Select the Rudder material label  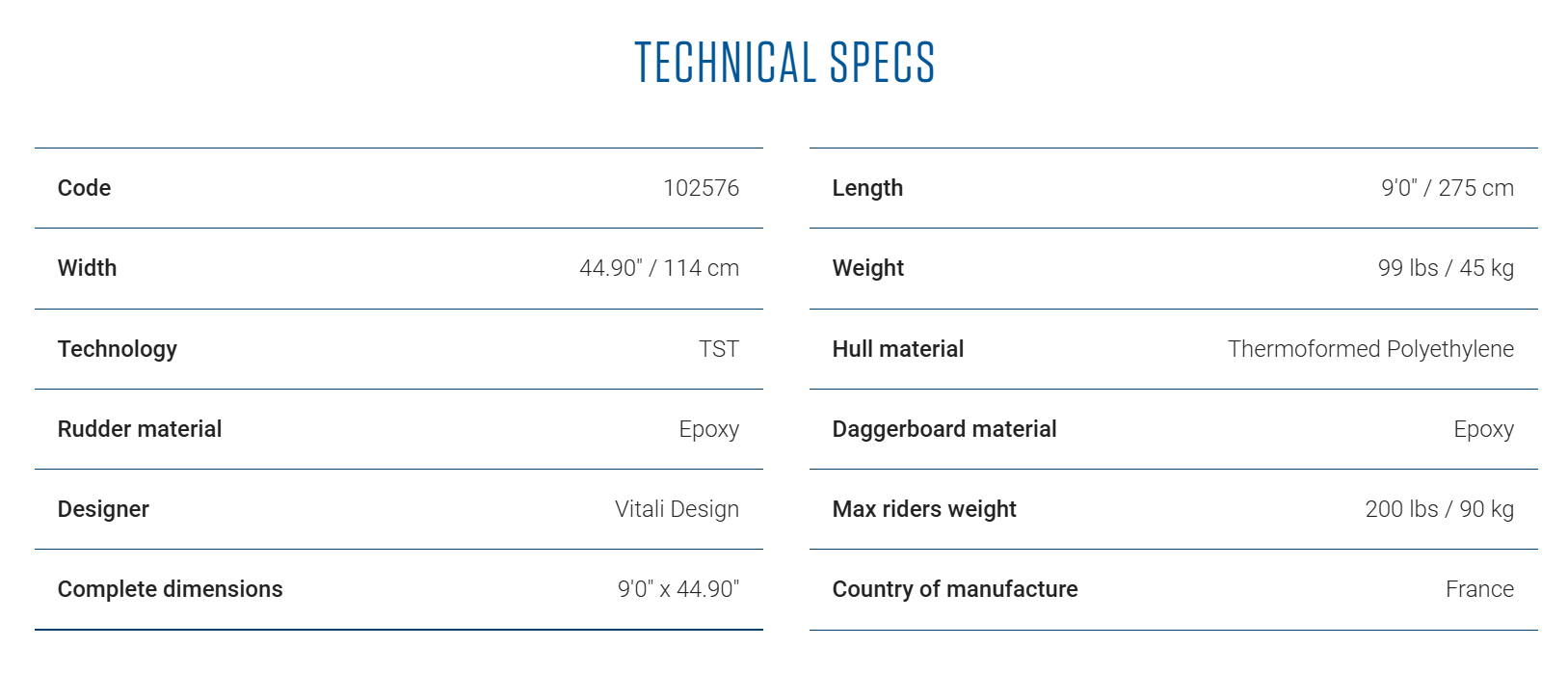pyautogui.click(x=140, y=429)
